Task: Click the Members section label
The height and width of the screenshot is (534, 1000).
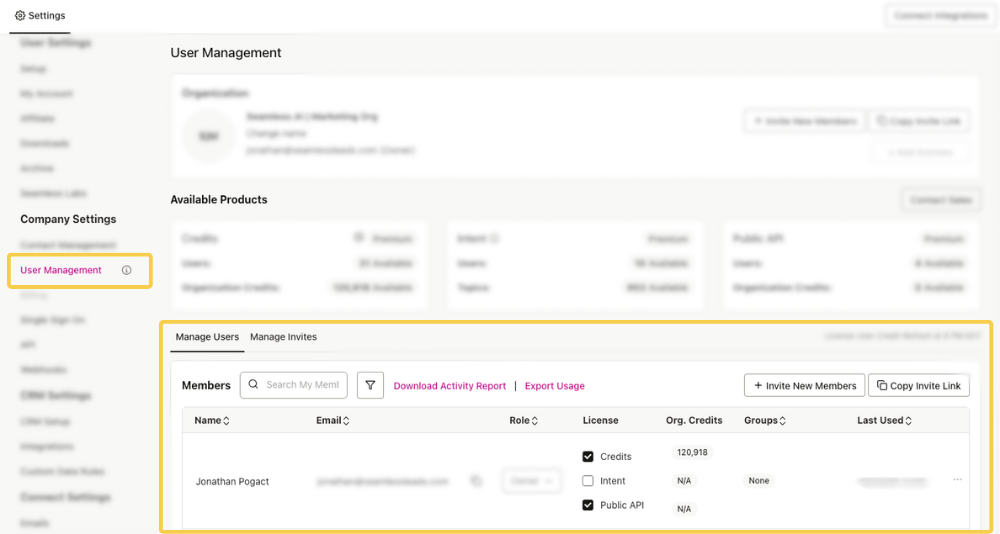Action: click(x=206, y=385)
